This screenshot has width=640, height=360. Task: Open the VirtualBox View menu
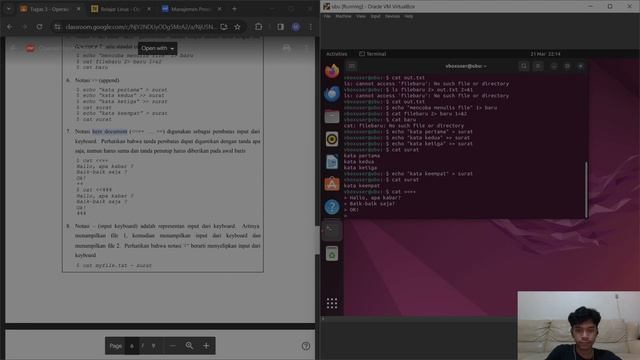[x=361, y=16]
